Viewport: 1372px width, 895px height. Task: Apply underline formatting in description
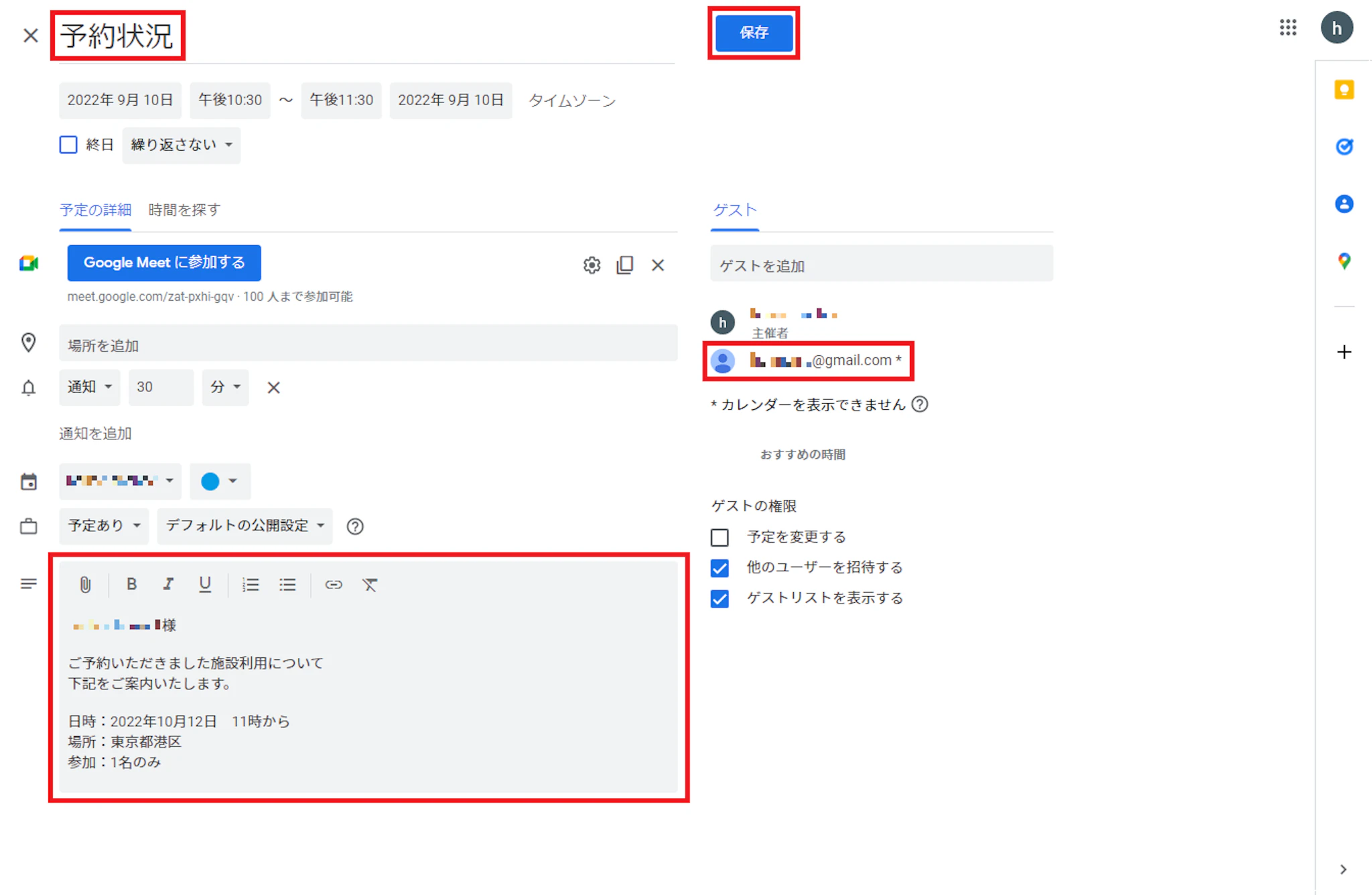coord(205,584)
